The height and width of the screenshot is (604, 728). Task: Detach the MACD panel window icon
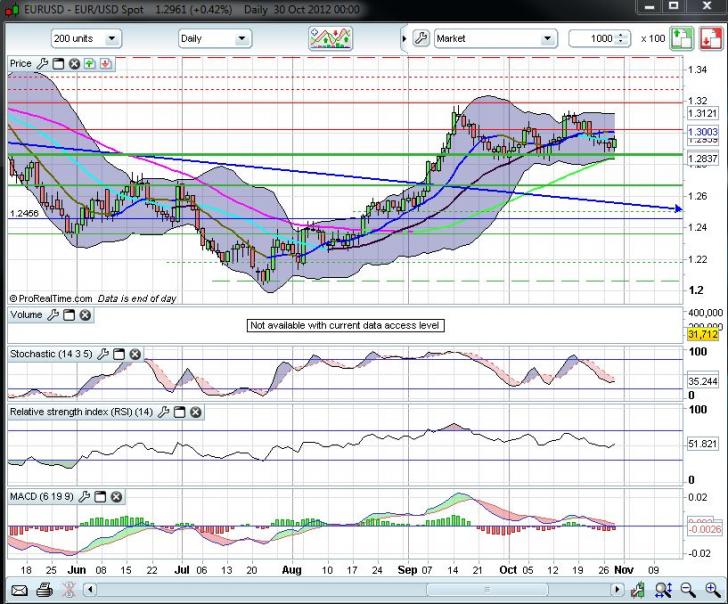click(x=100, y=497)
